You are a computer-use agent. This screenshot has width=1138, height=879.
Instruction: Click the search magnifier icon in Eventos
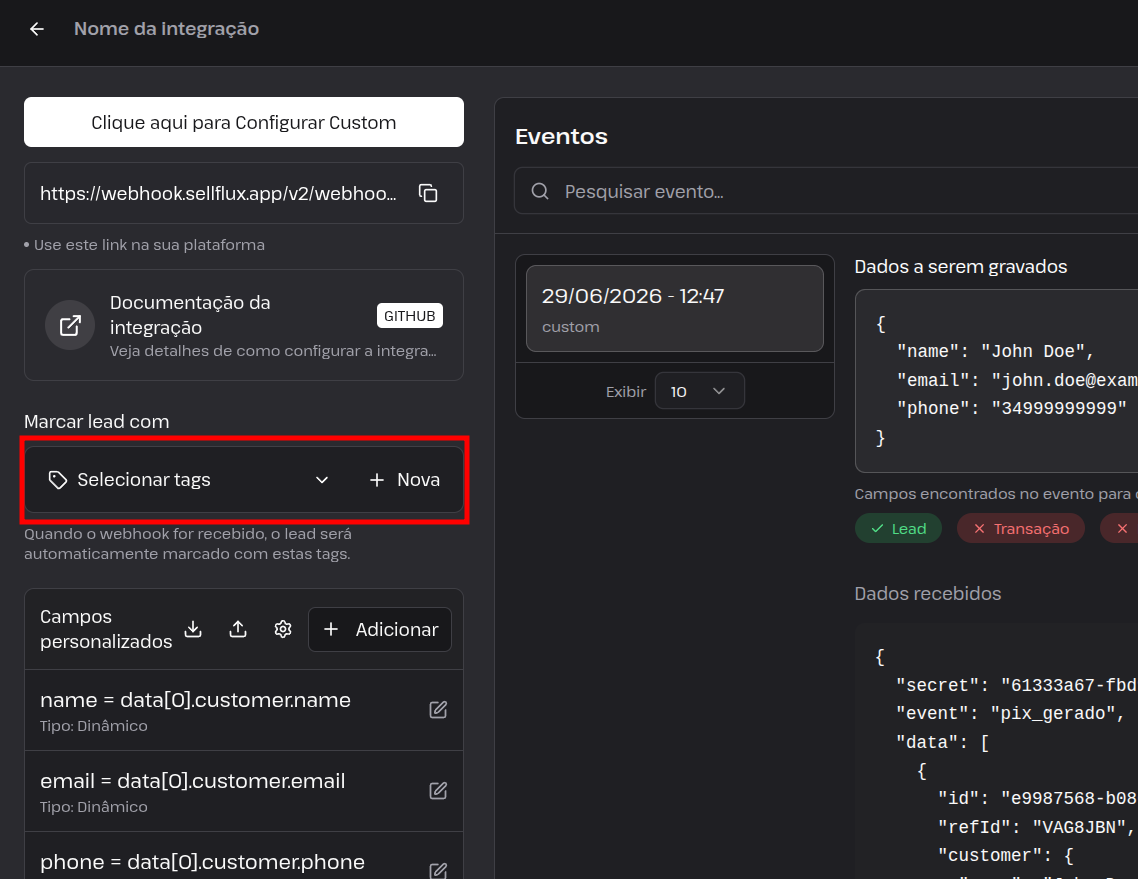540,191
